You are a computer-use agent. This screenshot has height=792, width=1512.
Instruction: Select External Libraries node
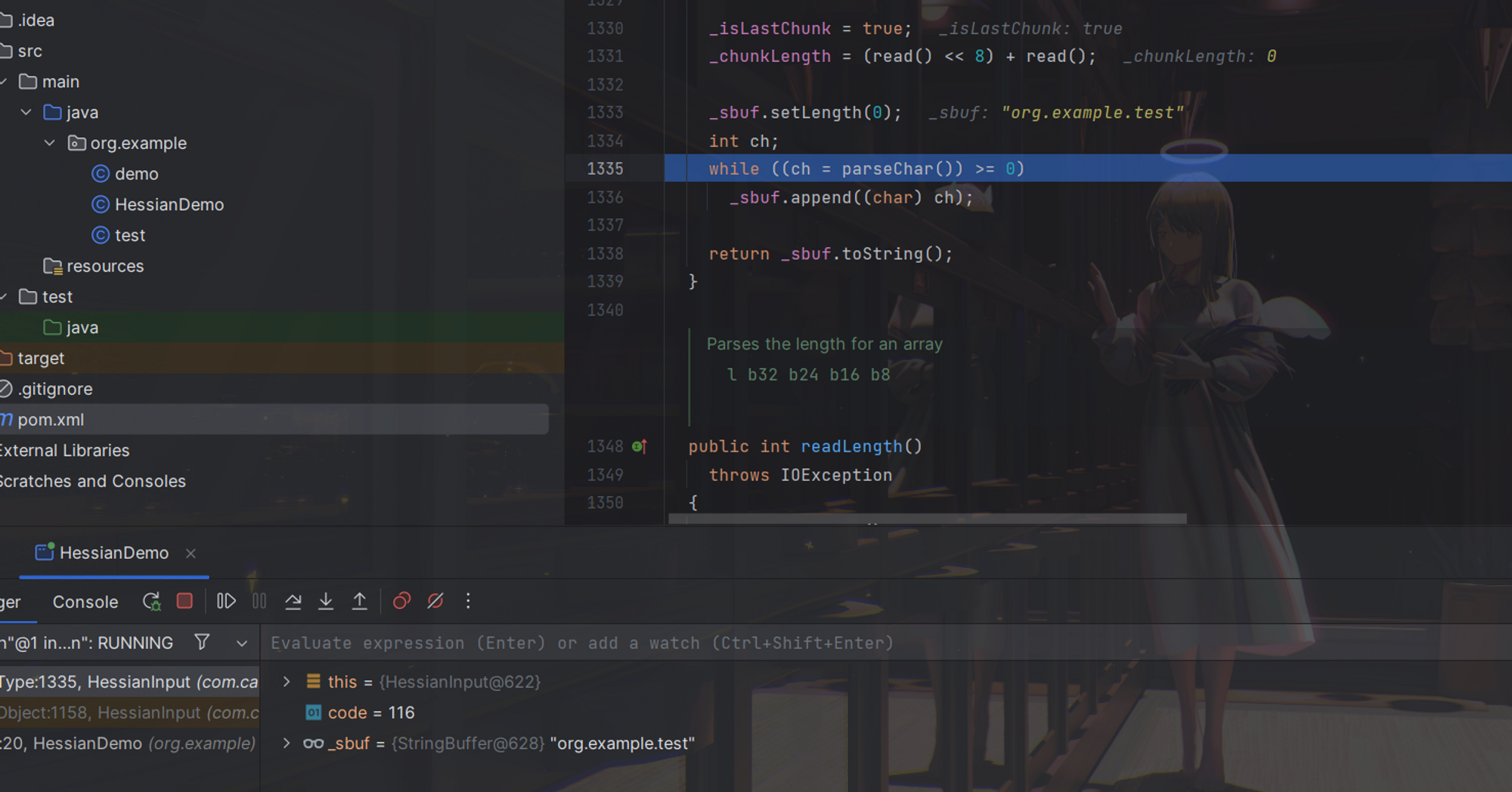[x=65, y=451]
